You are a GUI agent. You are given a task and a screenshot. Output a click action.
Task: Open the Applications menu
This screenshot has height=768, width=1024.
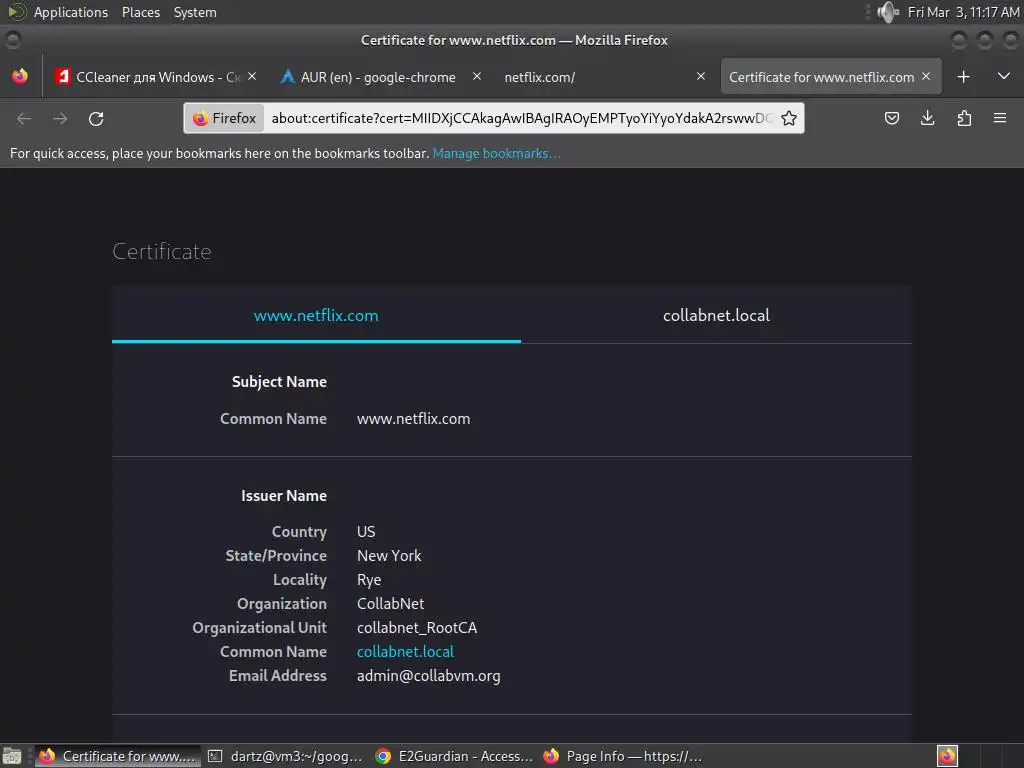pyautogui.click(x=71, y=12)
